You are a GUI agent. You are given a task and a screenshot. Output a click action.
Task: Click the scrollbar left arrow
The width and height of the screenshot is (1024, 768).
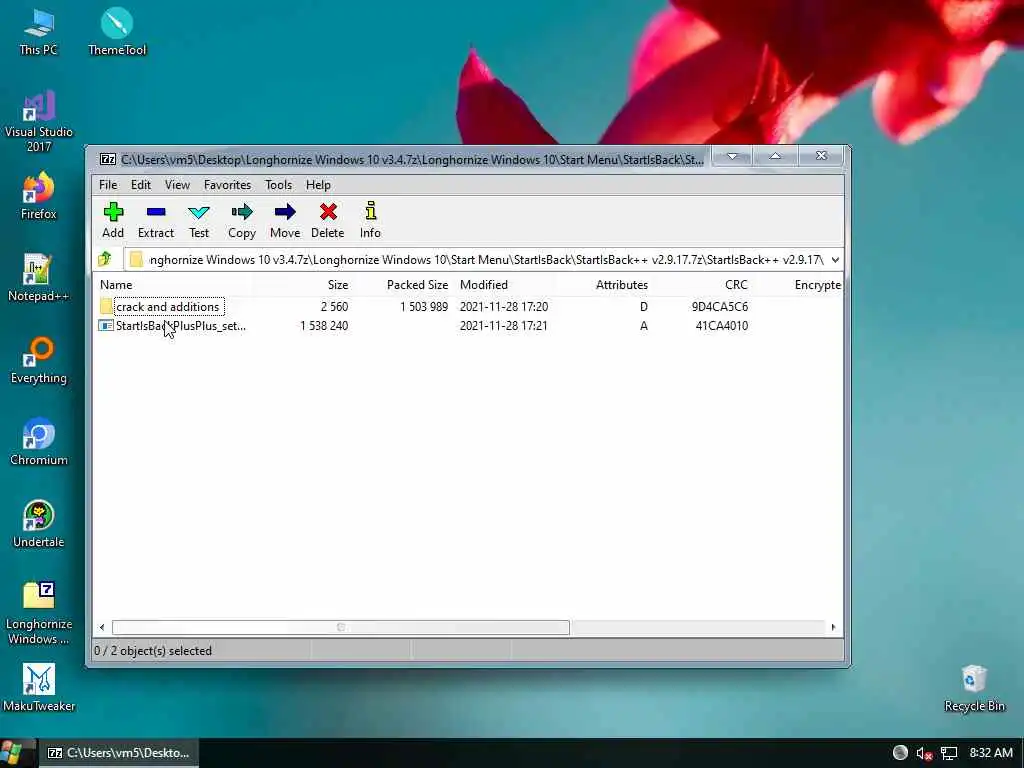(102, 627)
